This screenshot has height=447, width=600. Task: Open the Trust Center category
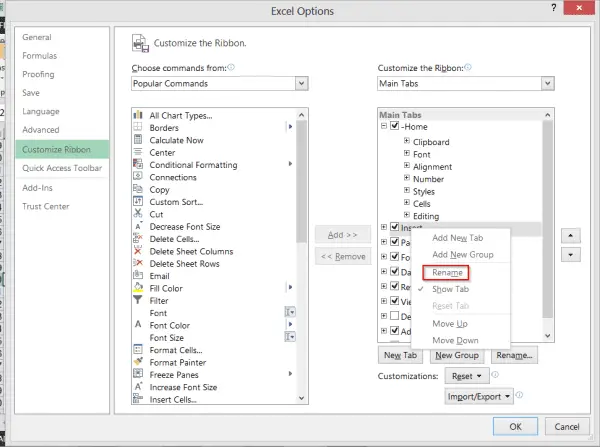(46, 206)
